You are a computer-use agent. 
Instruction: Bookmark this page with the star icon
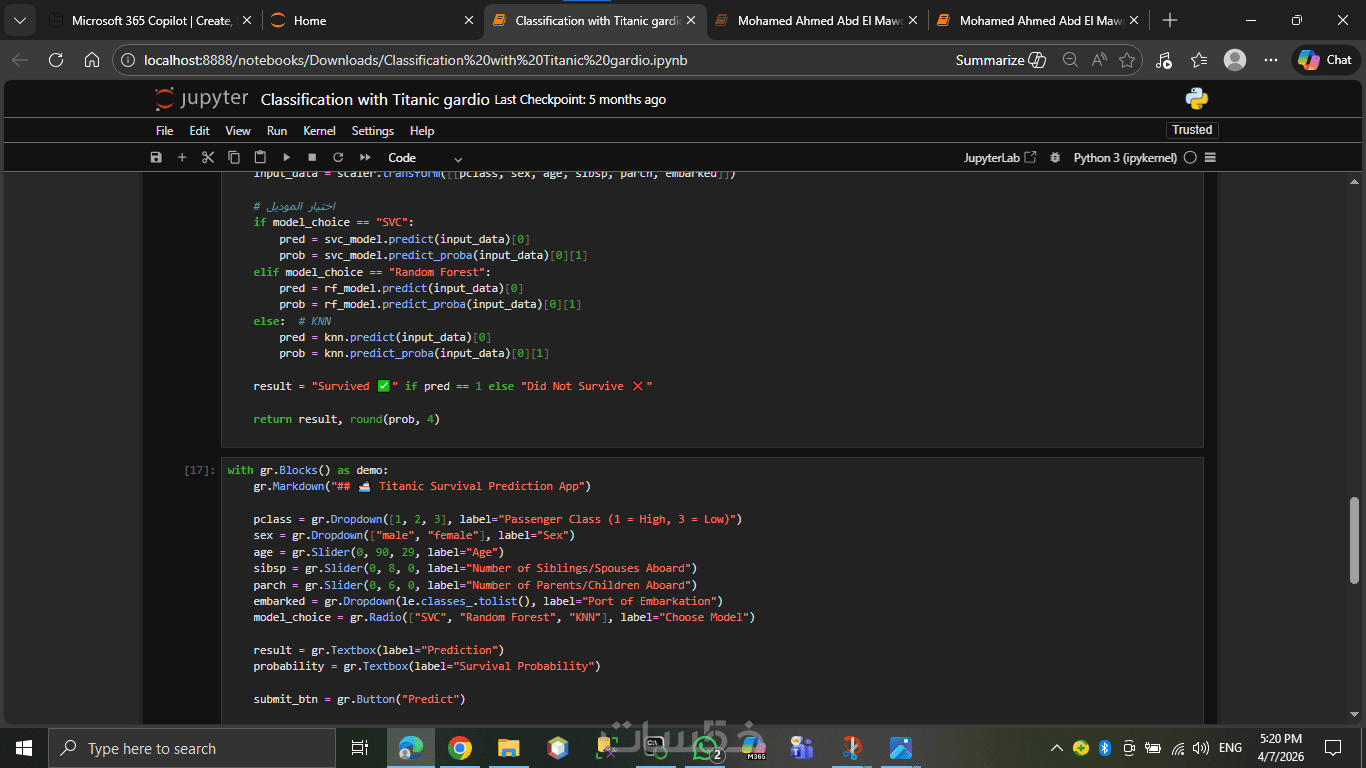pyautogui.click(x=1127, y=60)
